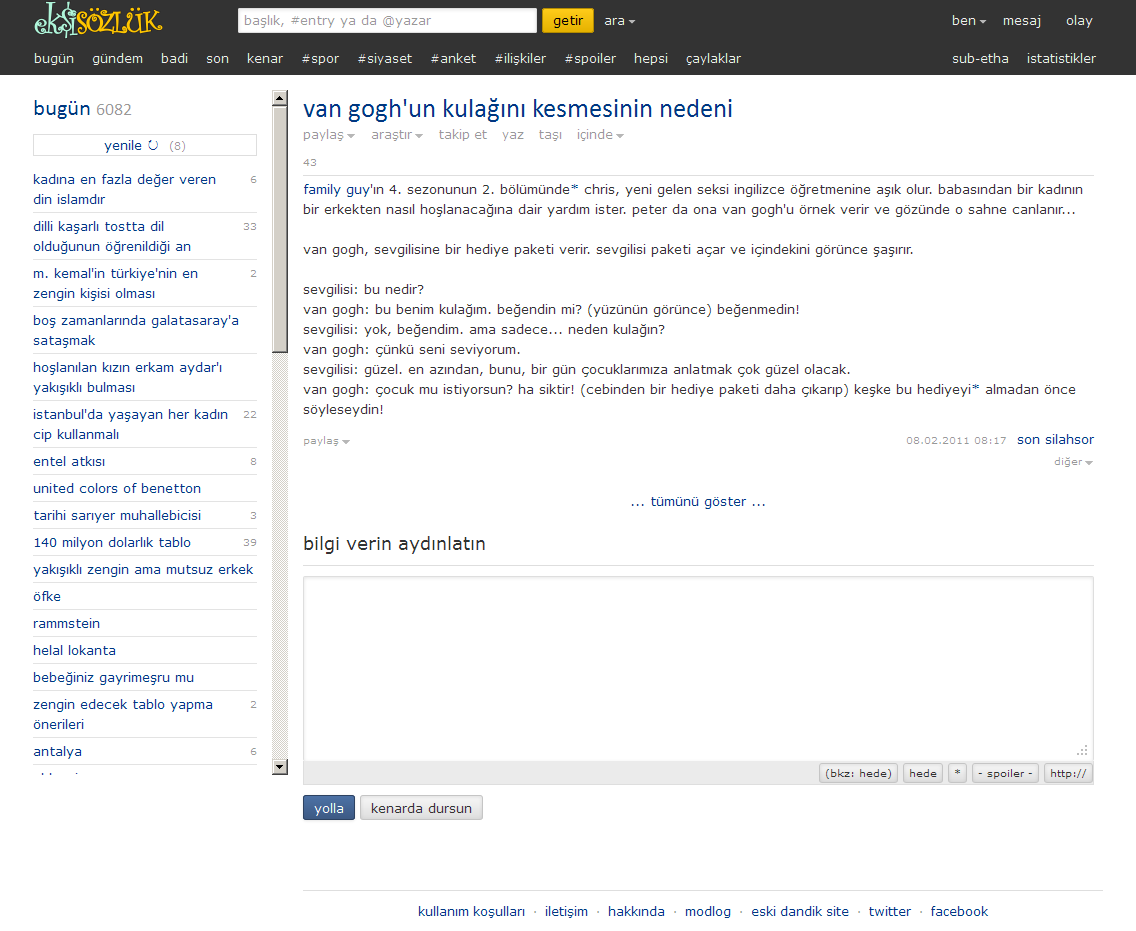Go to the gündem tab
This screenshot has height=931, width=1136.
[117, 59]
